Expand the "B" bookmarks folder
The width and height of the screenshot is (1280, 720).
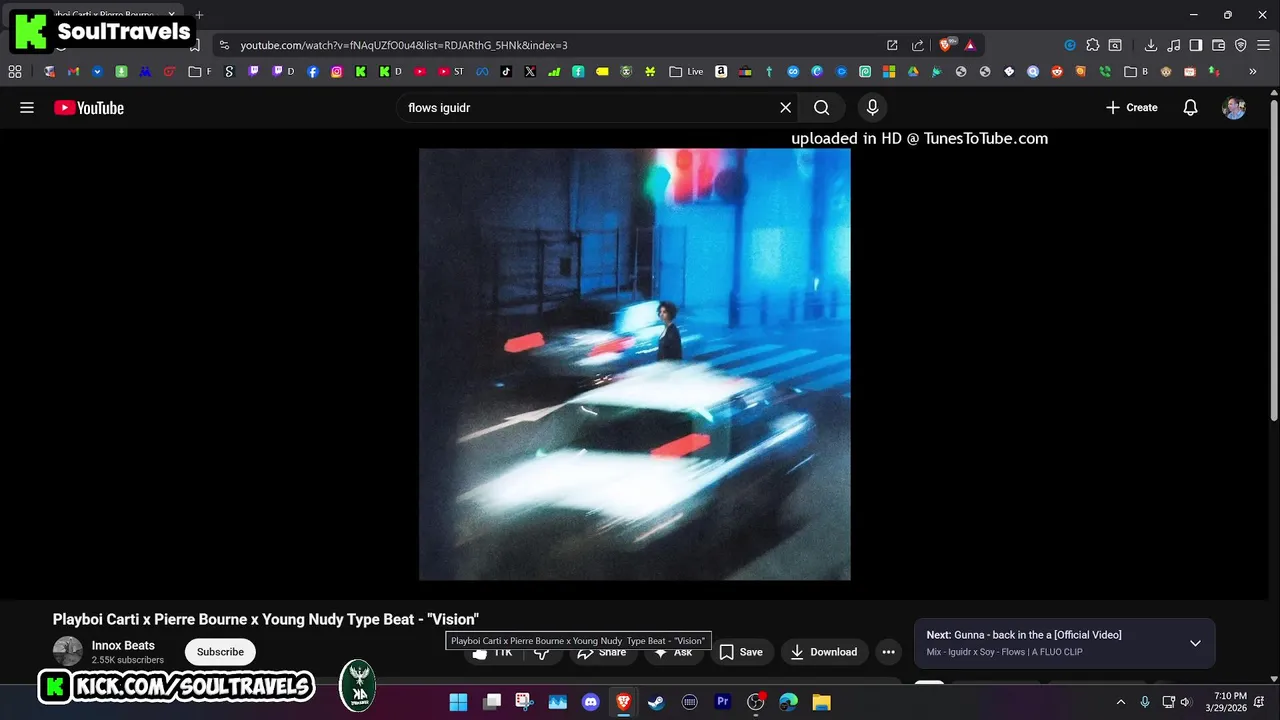click(x=1136, y=72)
